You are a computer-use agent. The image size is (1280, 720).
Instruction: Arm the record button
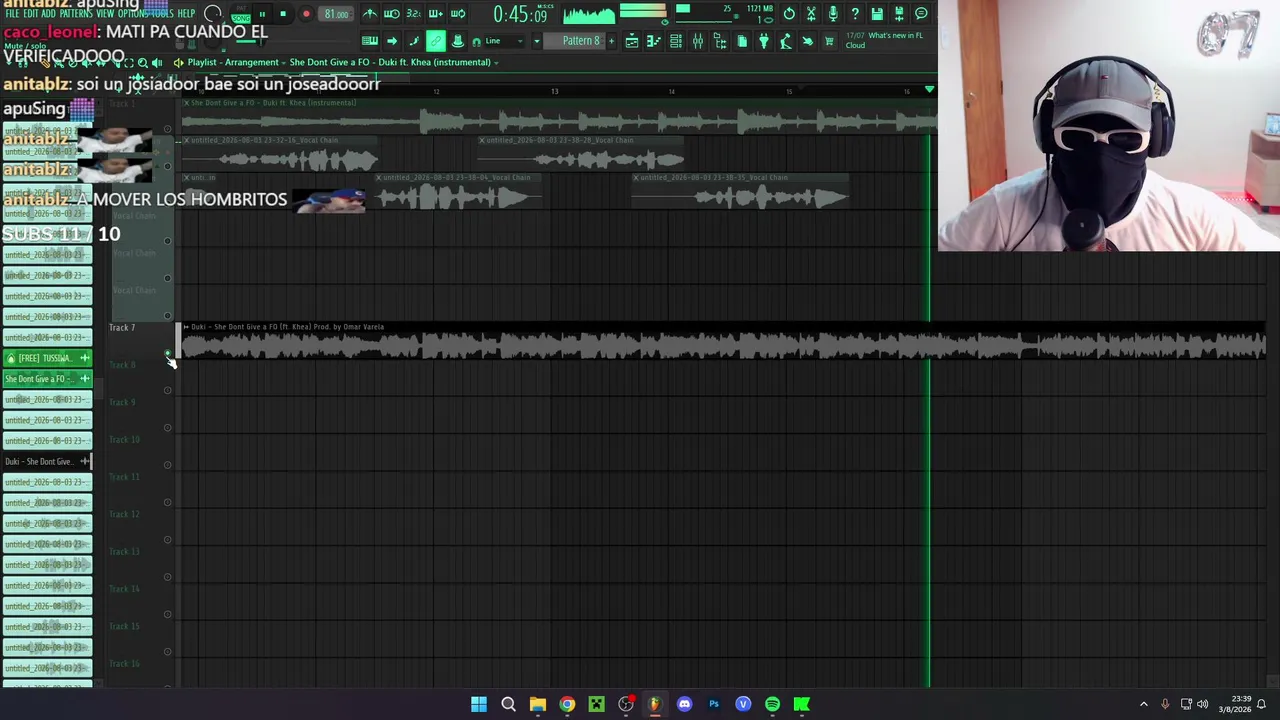pos(306,14)
